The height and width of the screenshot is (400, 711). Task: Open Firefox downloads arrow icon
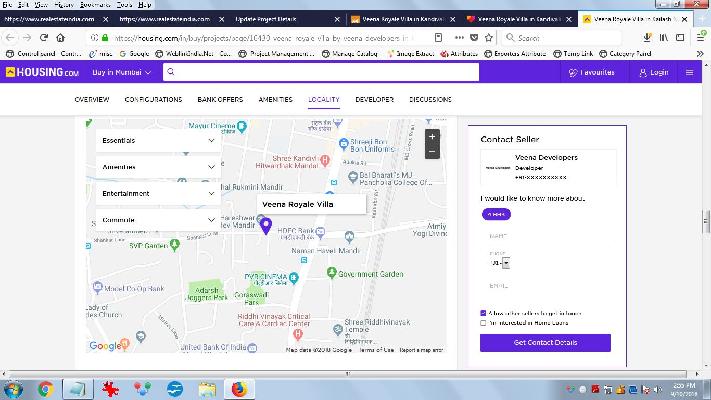pos(647,38)
